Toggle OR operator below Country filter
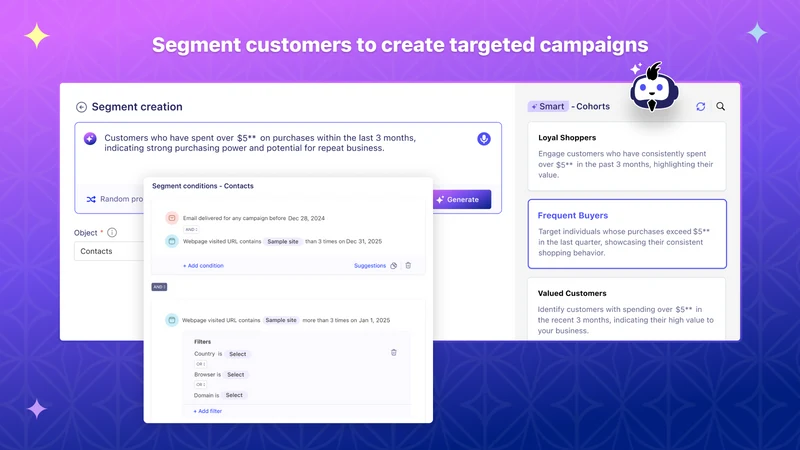 [201, 364]
